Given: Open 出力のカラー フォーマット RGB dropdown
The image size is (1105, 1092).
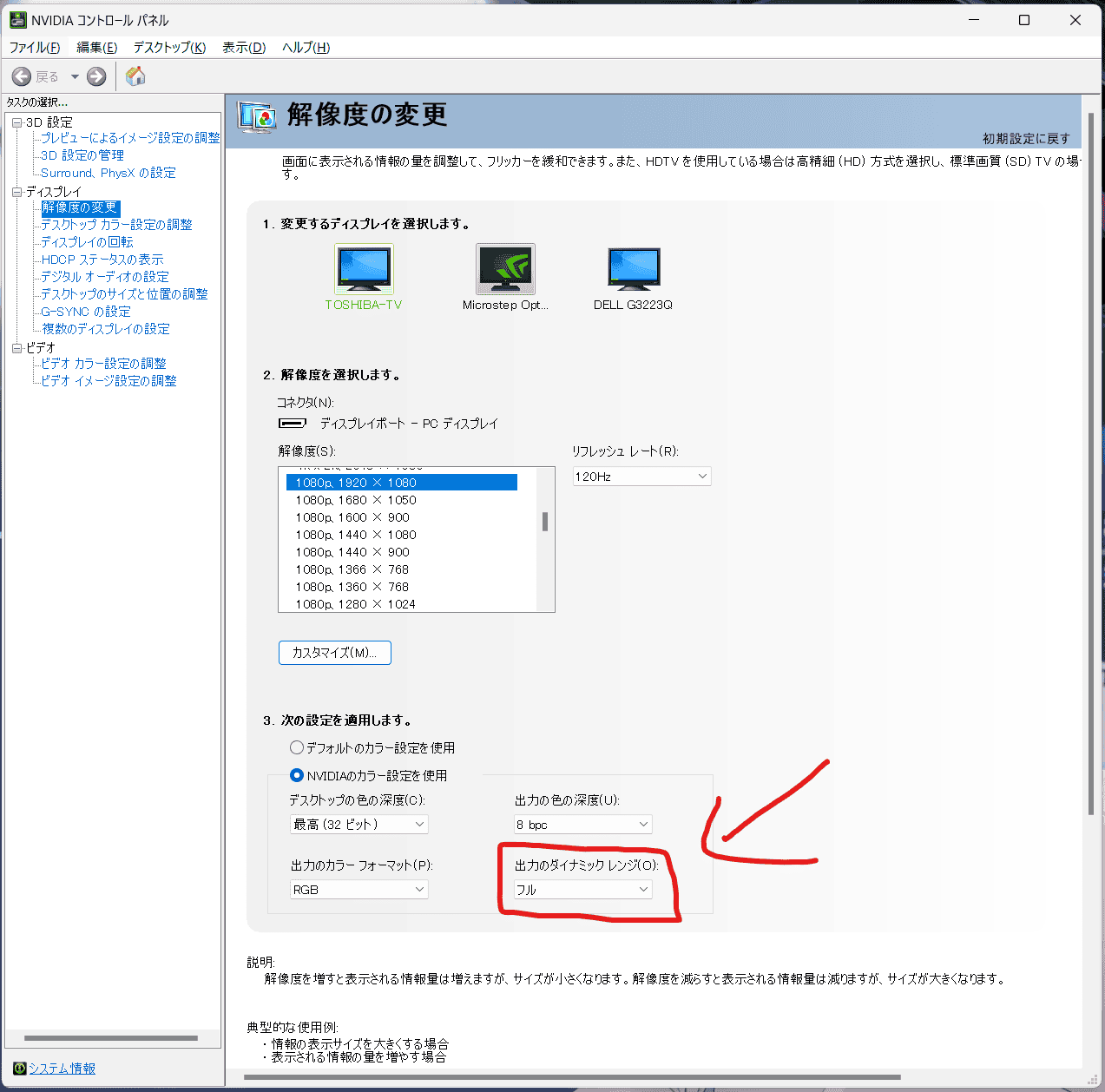Looking at the screenshot, I should pos(359,890).
